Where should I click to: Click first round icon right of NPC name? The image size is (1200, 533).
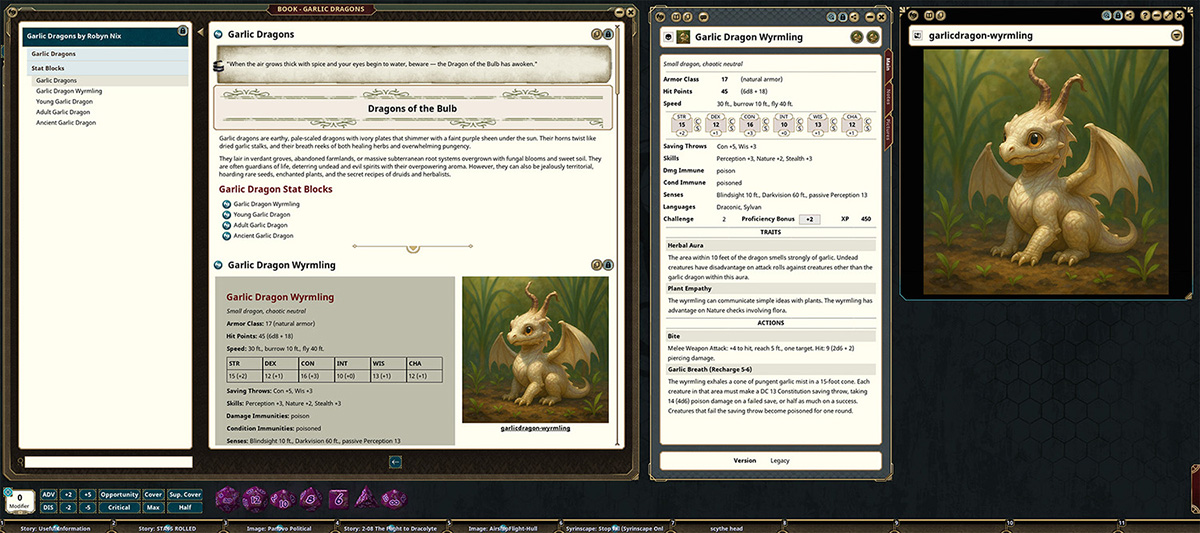pos(857,37)
